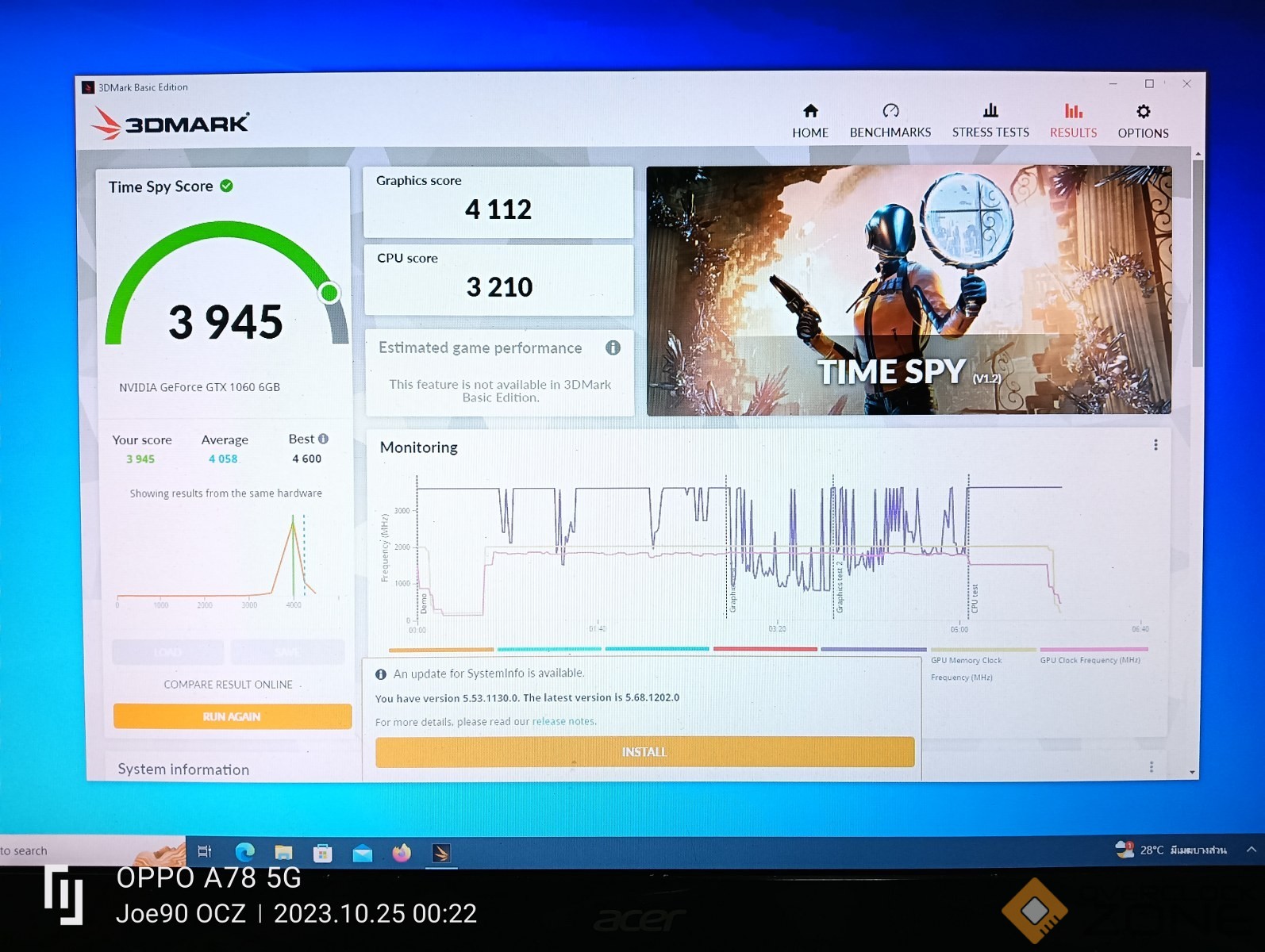
Task: Switch to the RESULTS section
Action: pyautogui.click(x=1073, y=121)
